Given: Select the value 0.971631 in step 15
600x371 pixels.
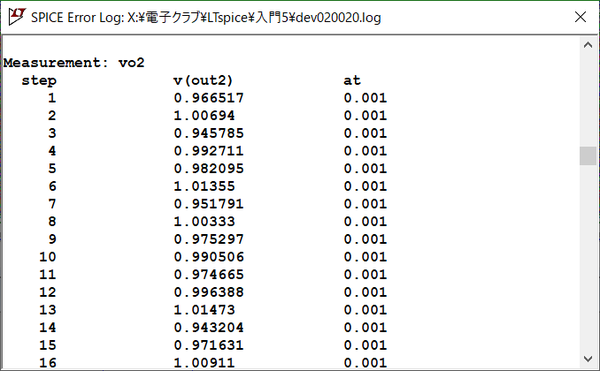Looking at the screenshot, I should (209, 345).
